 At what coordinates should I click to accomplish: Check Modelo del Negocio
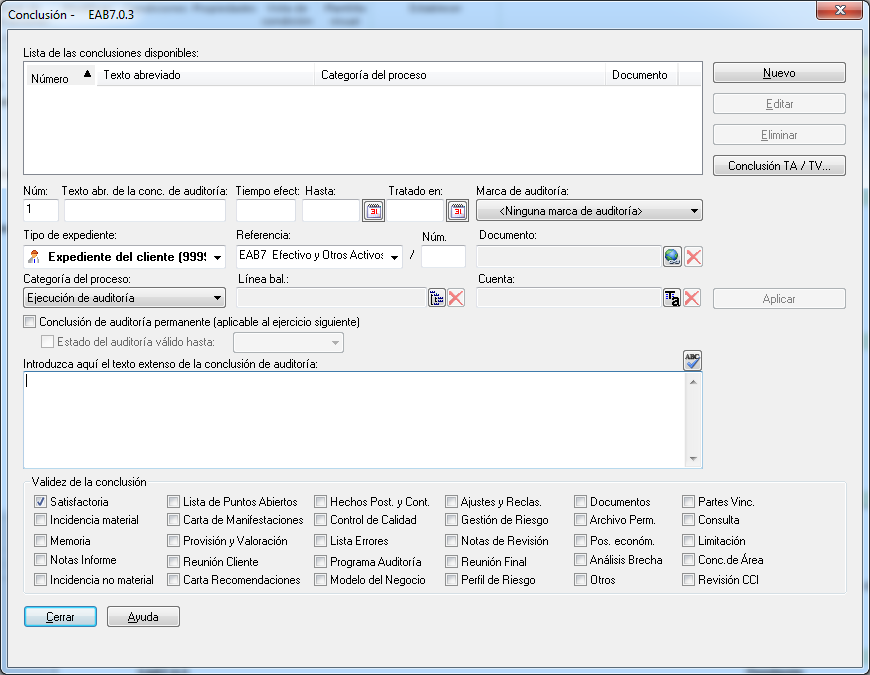click(x=320, y=580)
